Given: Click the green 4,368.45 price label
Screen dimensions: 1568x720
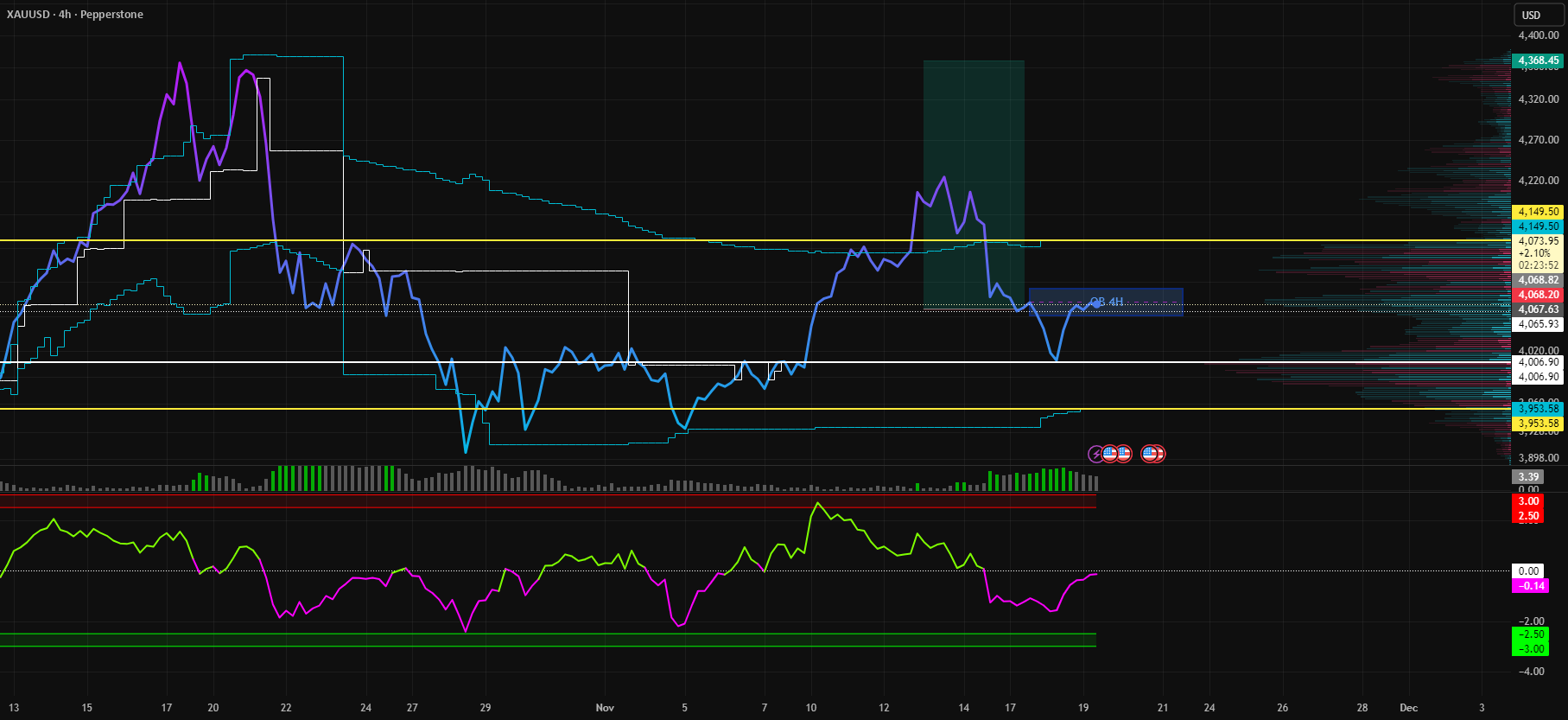Looking at the screenshot, I should coord(1539,61).
